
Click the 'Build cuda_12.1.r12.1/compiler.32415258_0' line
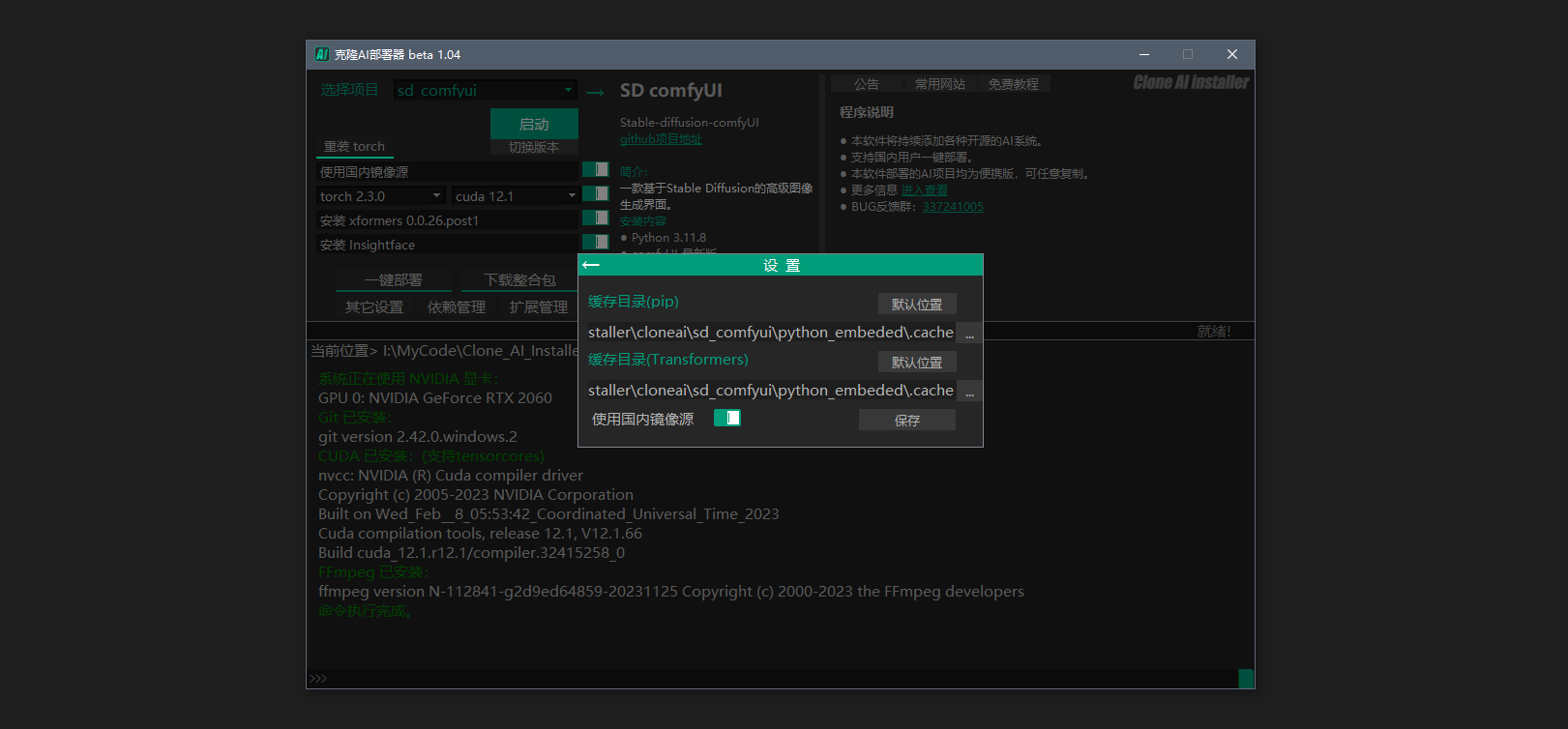471,553
